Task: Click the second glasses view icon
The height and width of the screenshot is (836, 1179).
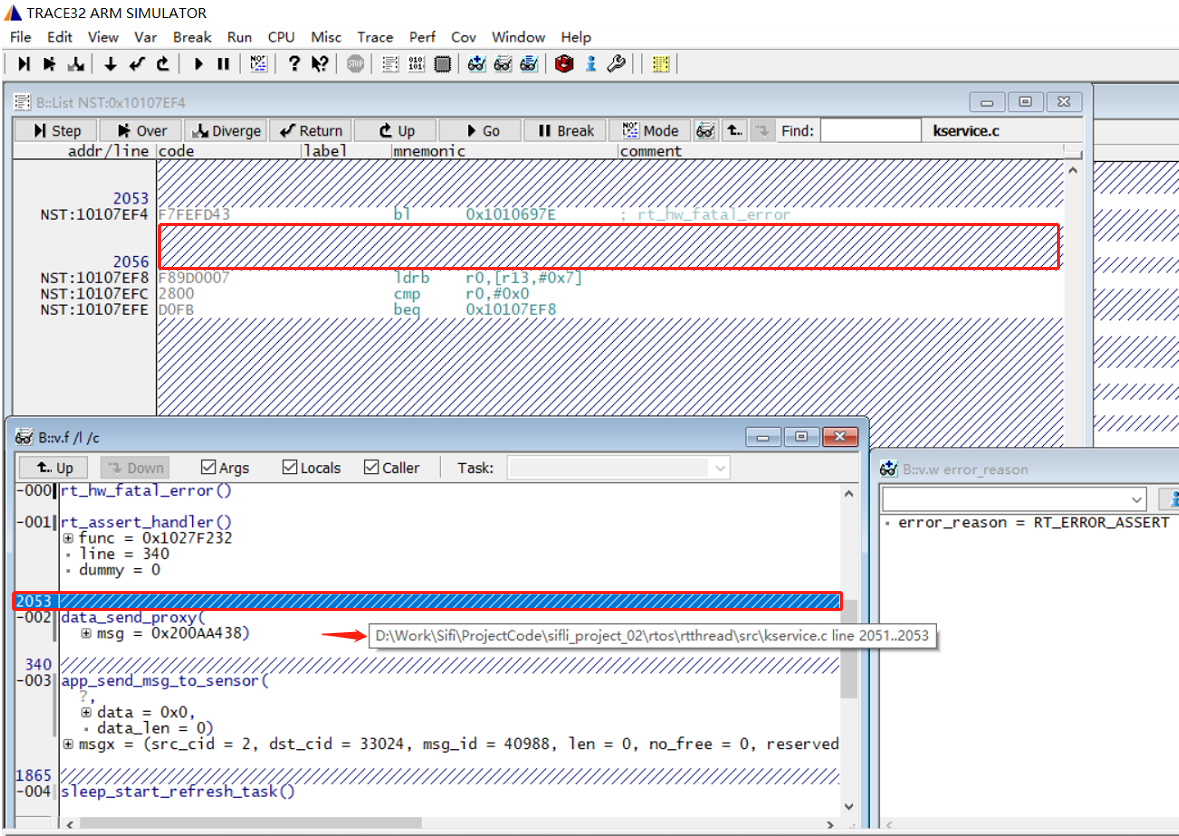Action: pyautogui.click(x=503, y=64)
